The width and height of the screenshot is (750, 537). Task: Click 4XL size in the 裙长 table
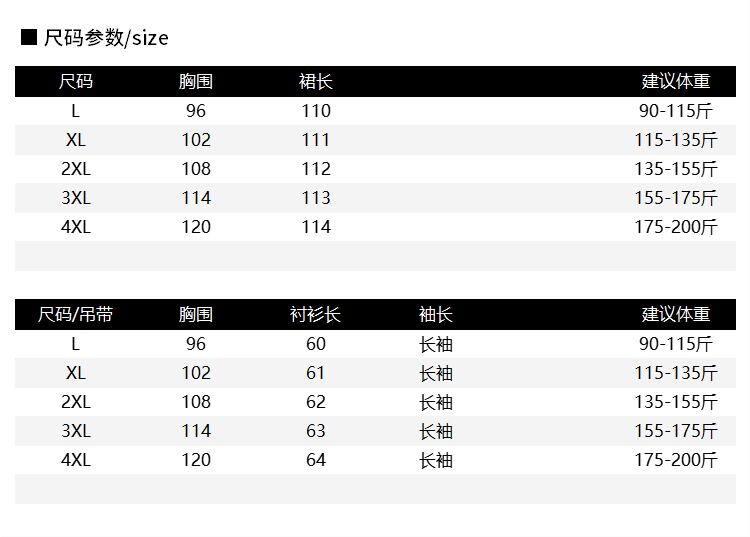76,227
